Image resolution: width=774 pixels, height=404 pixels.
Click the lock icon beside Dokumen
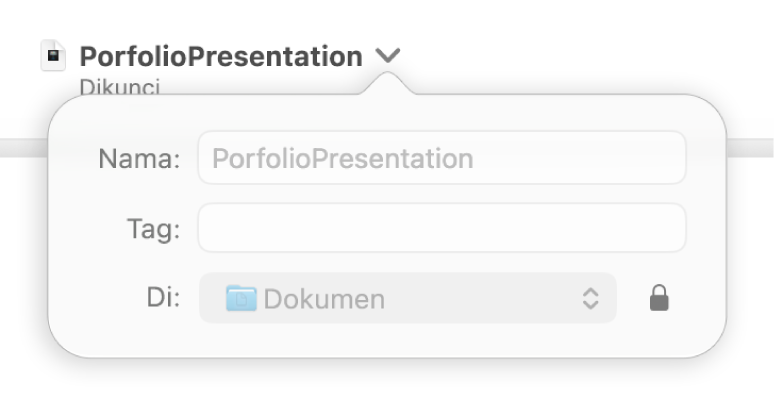pos(659,298)
